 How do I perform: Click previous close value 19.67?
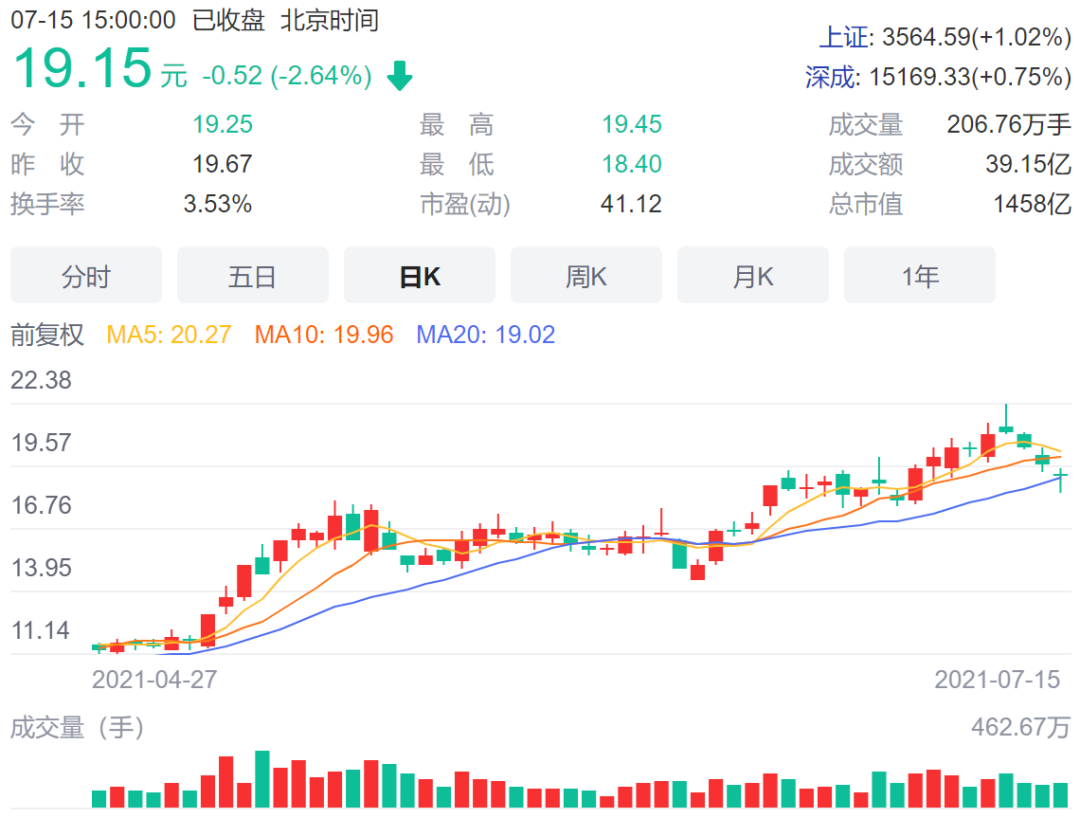point(222,165)
